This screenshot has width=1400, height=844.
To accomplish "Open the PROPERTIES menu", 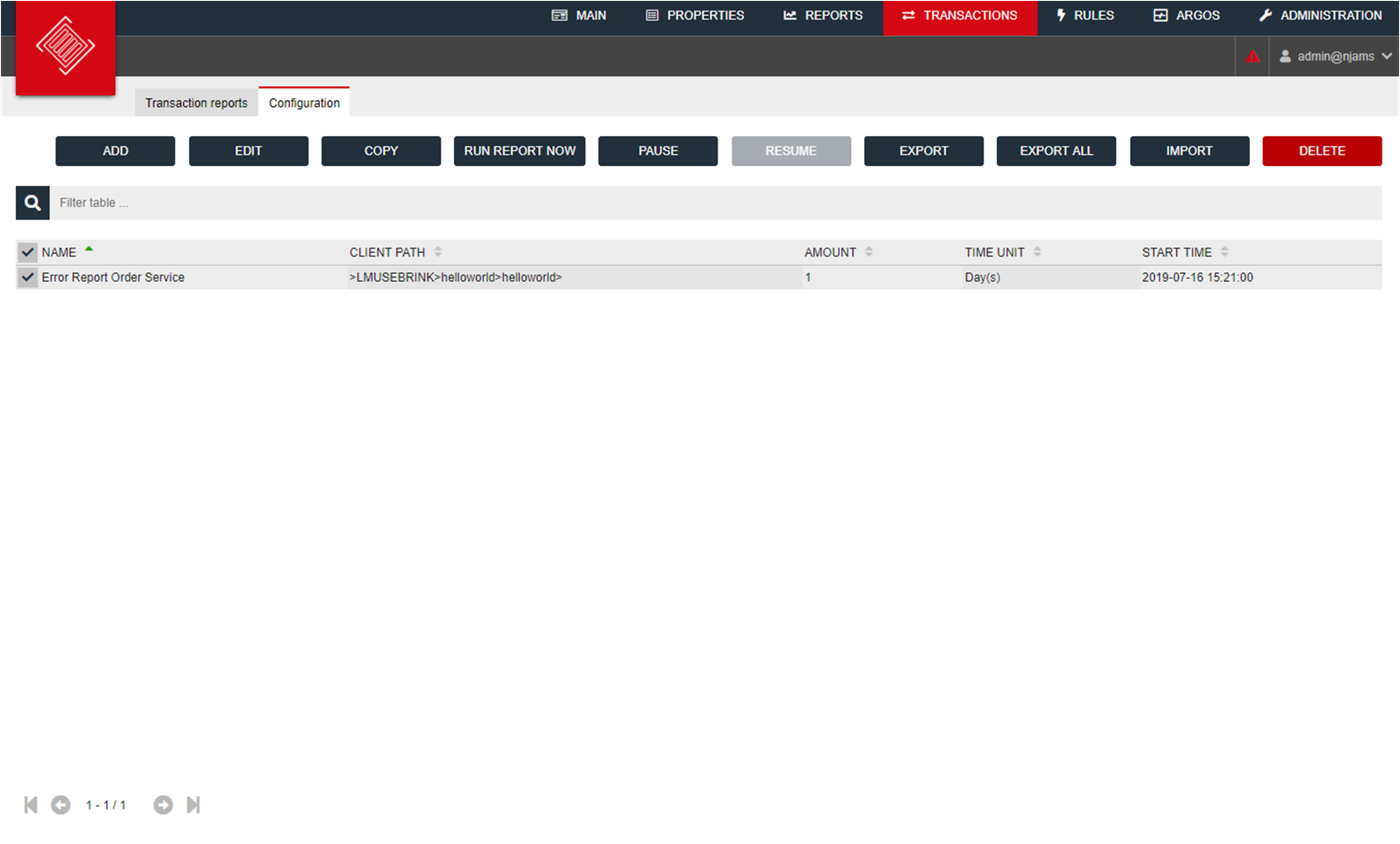I will 695,16.
